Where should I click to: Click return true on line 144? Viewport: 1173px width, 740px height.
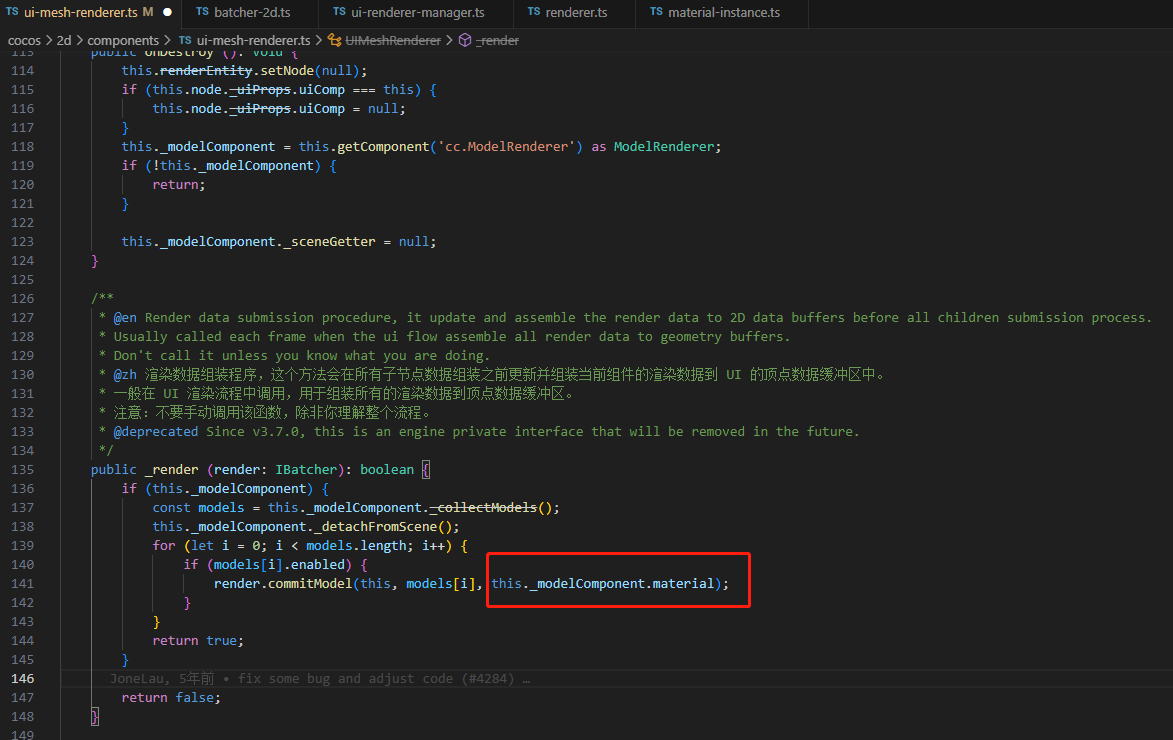tap(194, 640)
